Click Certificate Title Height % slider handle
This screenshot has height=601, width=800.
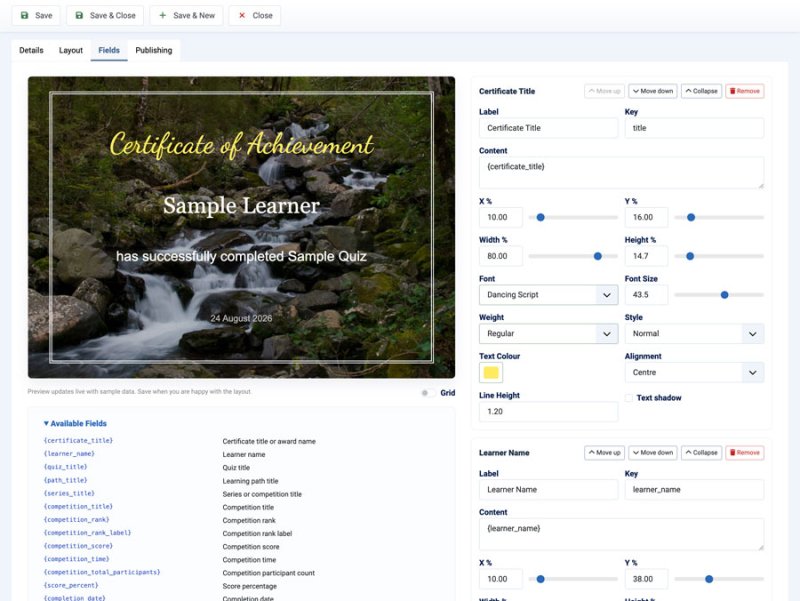(690, 256)
